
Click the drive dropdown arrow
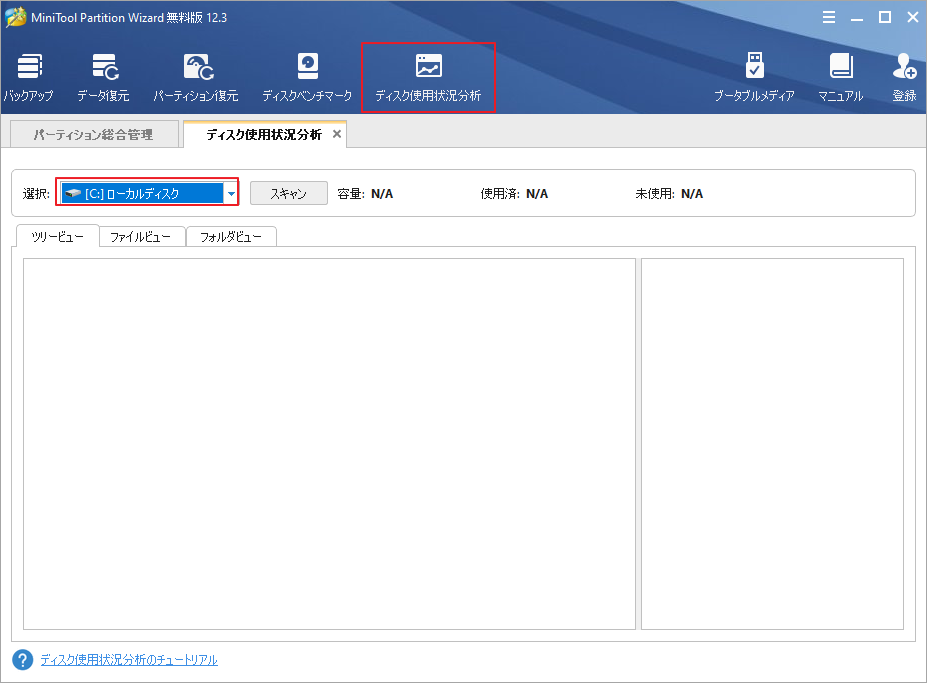(x=231, y=193)
